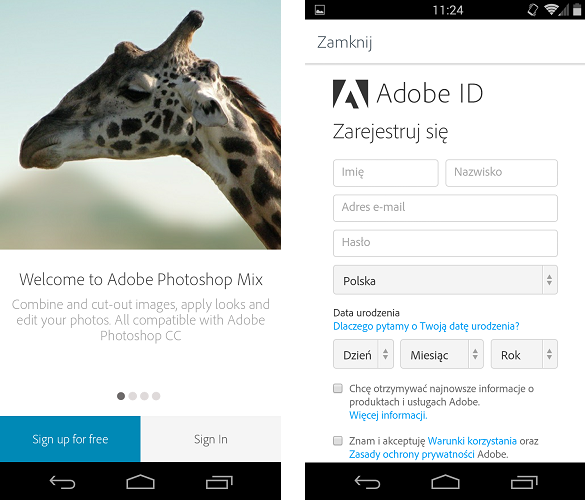Focus the Adres e-mail field
This screenshot has width=585, height=500.
coord(445,208)
